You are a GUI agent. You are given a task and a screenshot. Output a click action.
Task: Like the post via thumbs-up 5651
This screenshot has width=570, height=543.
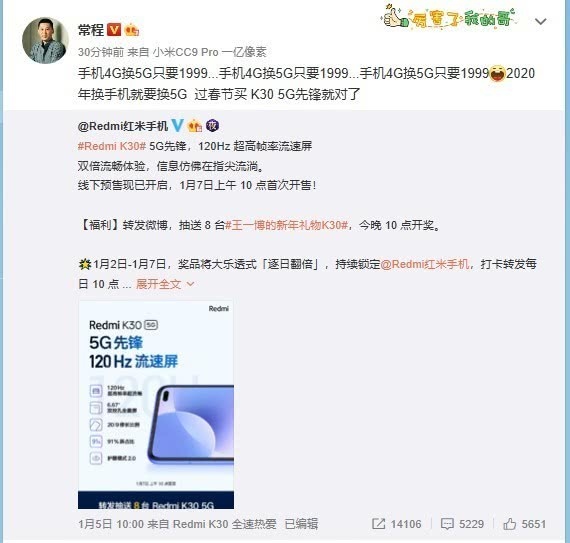point(509,524)
